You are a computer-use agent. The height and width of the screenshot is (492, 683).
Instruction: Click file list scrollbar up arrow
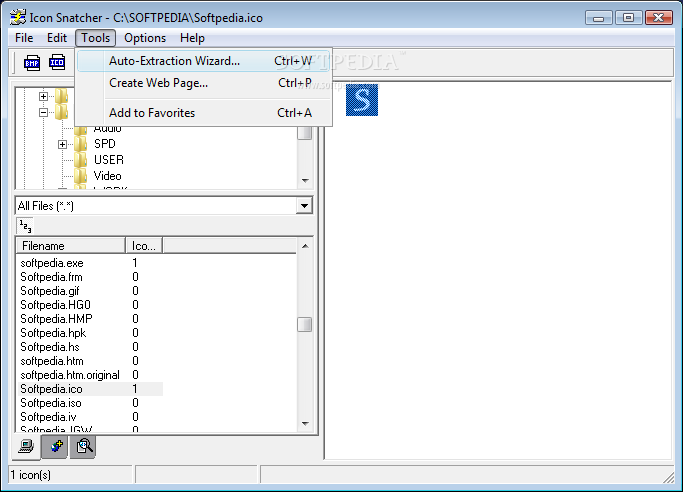click(x=305, y=246)
